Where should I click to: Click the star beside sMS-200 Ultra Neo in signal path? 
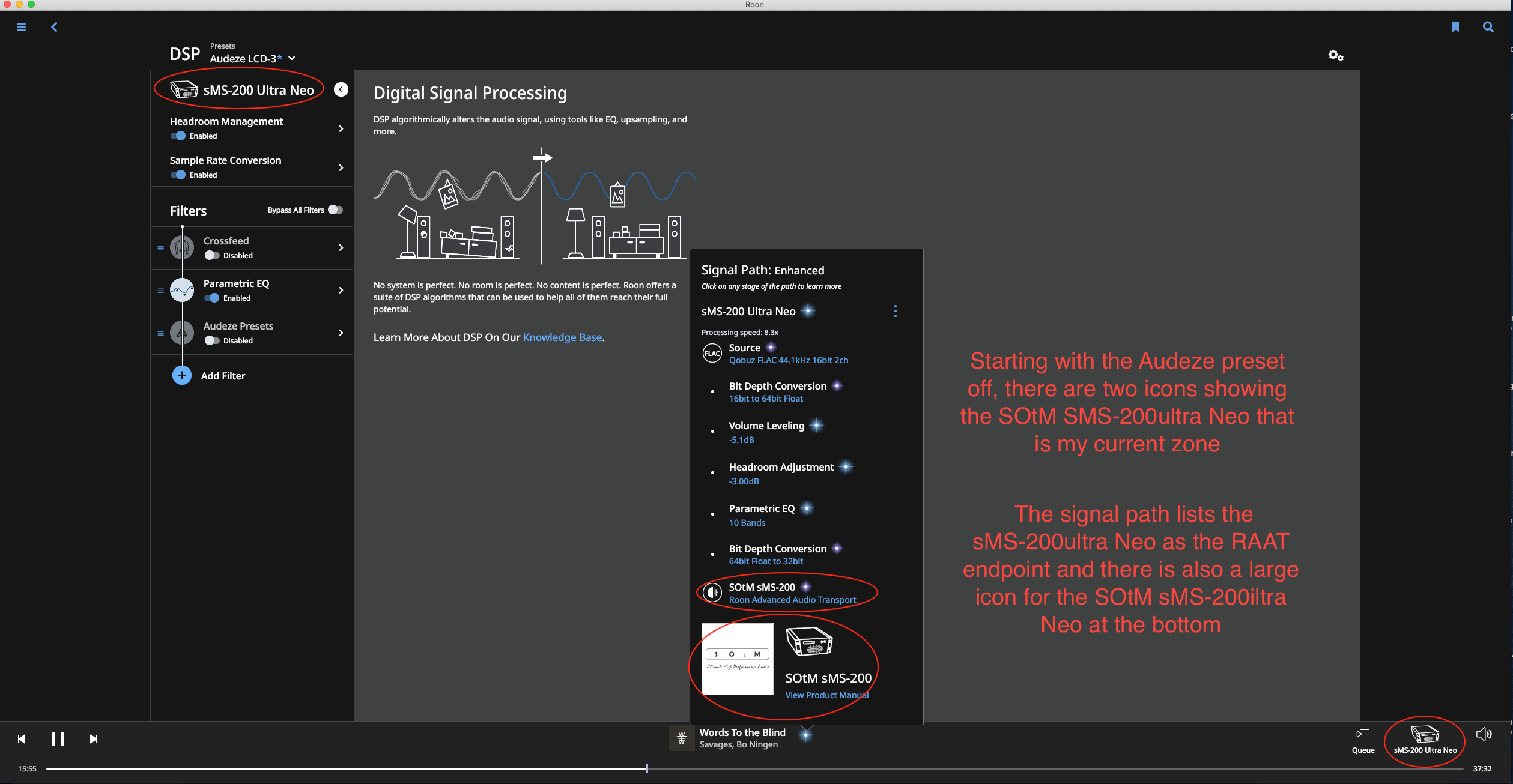click(x=808, y=311)
